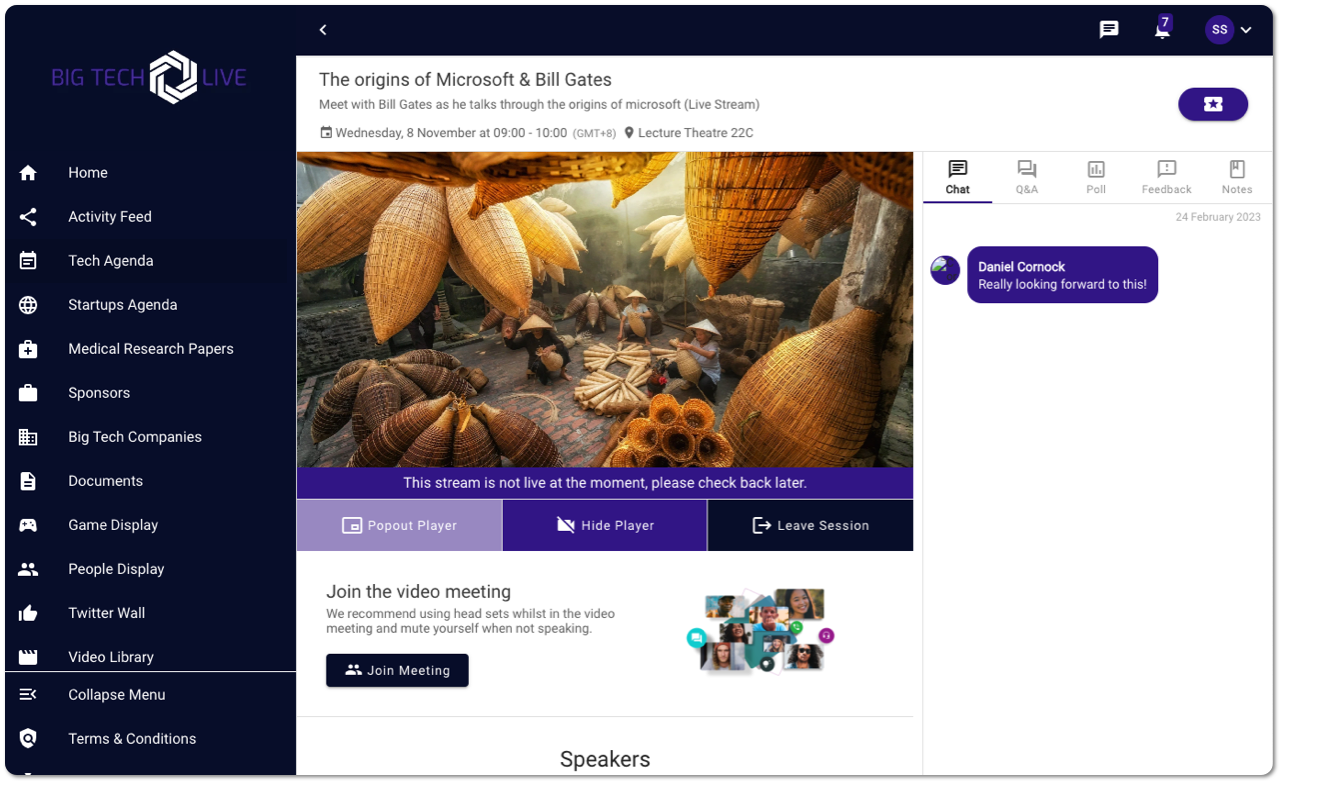Image resolution: width=1319 pixels, height=804 pixels.
Task: Switch to the Q&A tab
Action: coord(1027,177)
